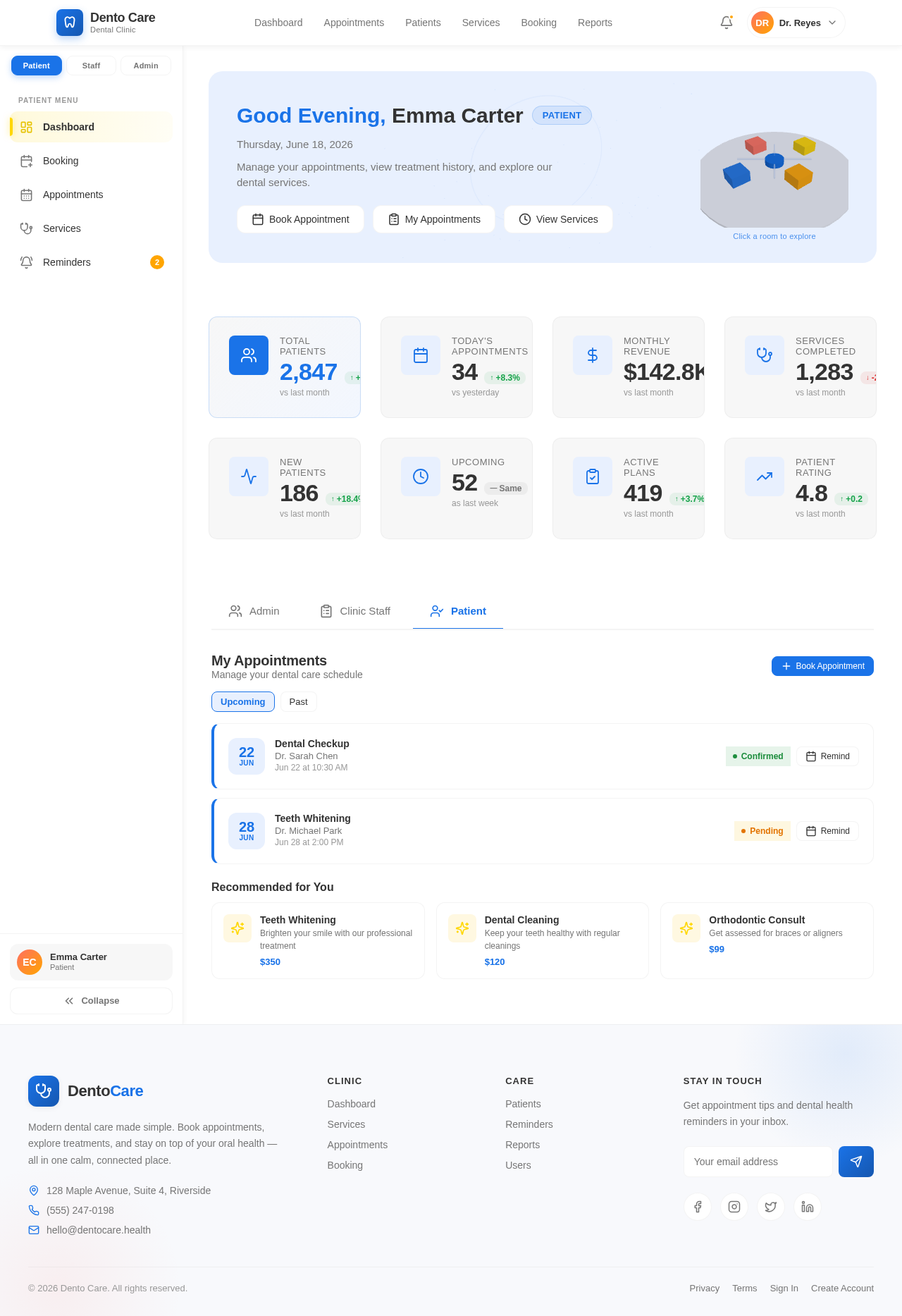
Task: Focus the Your email address field
Action: pos(758,1162)
